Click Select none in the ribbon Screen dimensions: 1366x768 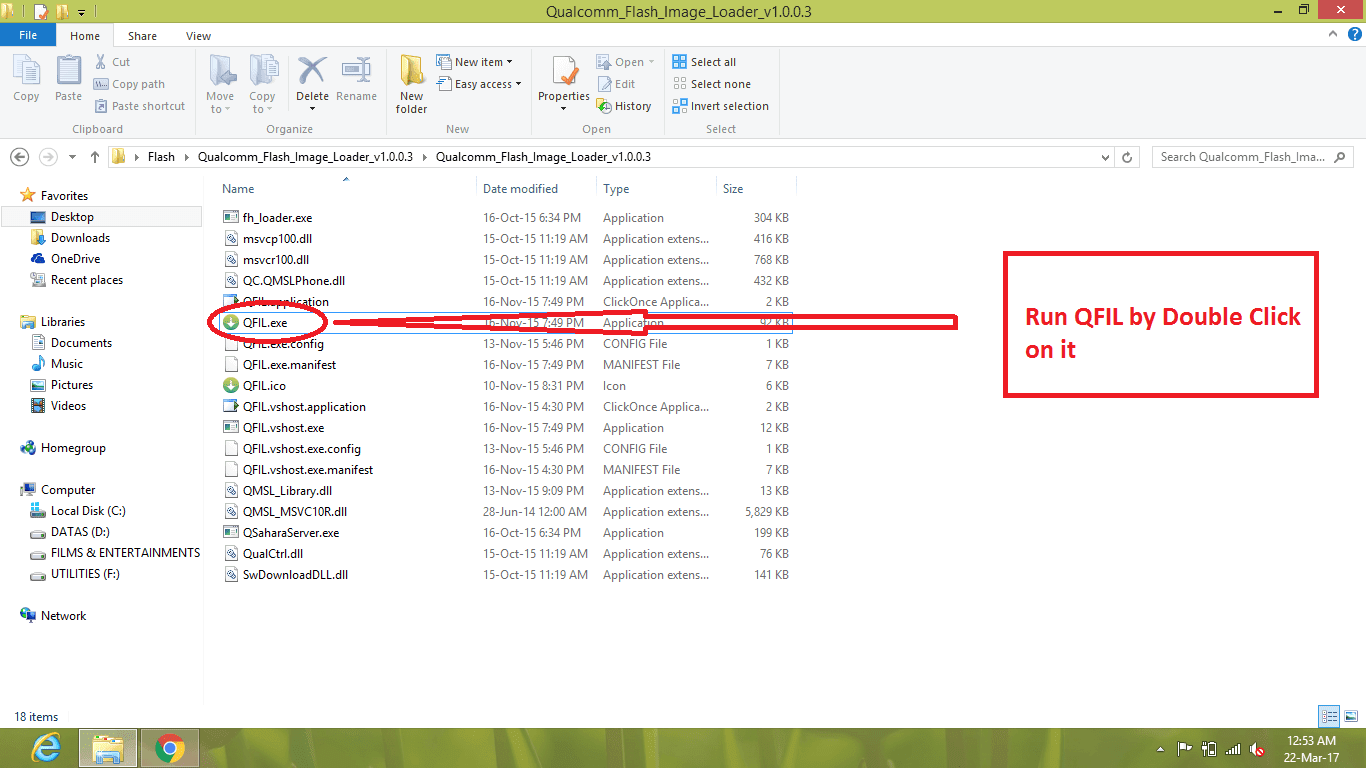tap(711, 84)
